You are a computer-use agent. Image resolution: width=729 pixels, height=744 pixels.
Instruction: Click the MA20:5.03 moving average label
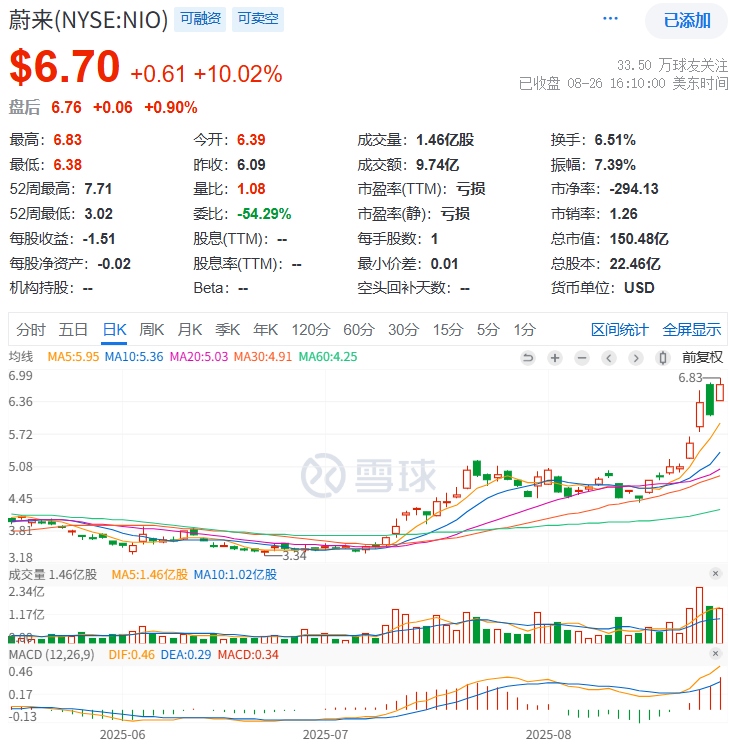click(x=199, y=357)
